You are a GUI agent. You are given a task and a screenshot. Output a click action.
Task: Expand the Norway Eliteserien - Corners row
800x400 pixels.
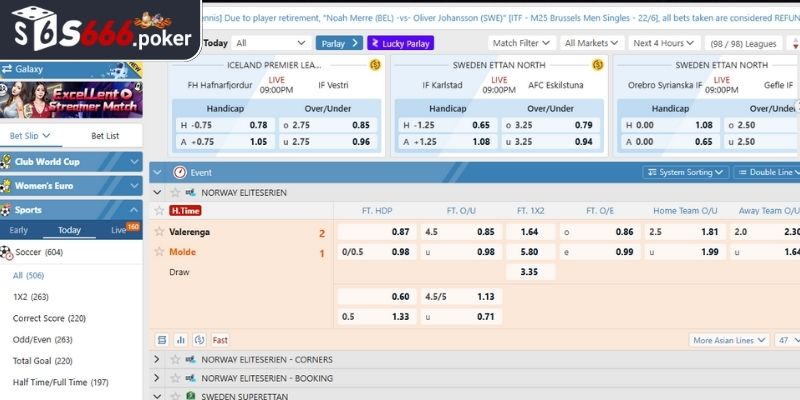click(157, 359)
